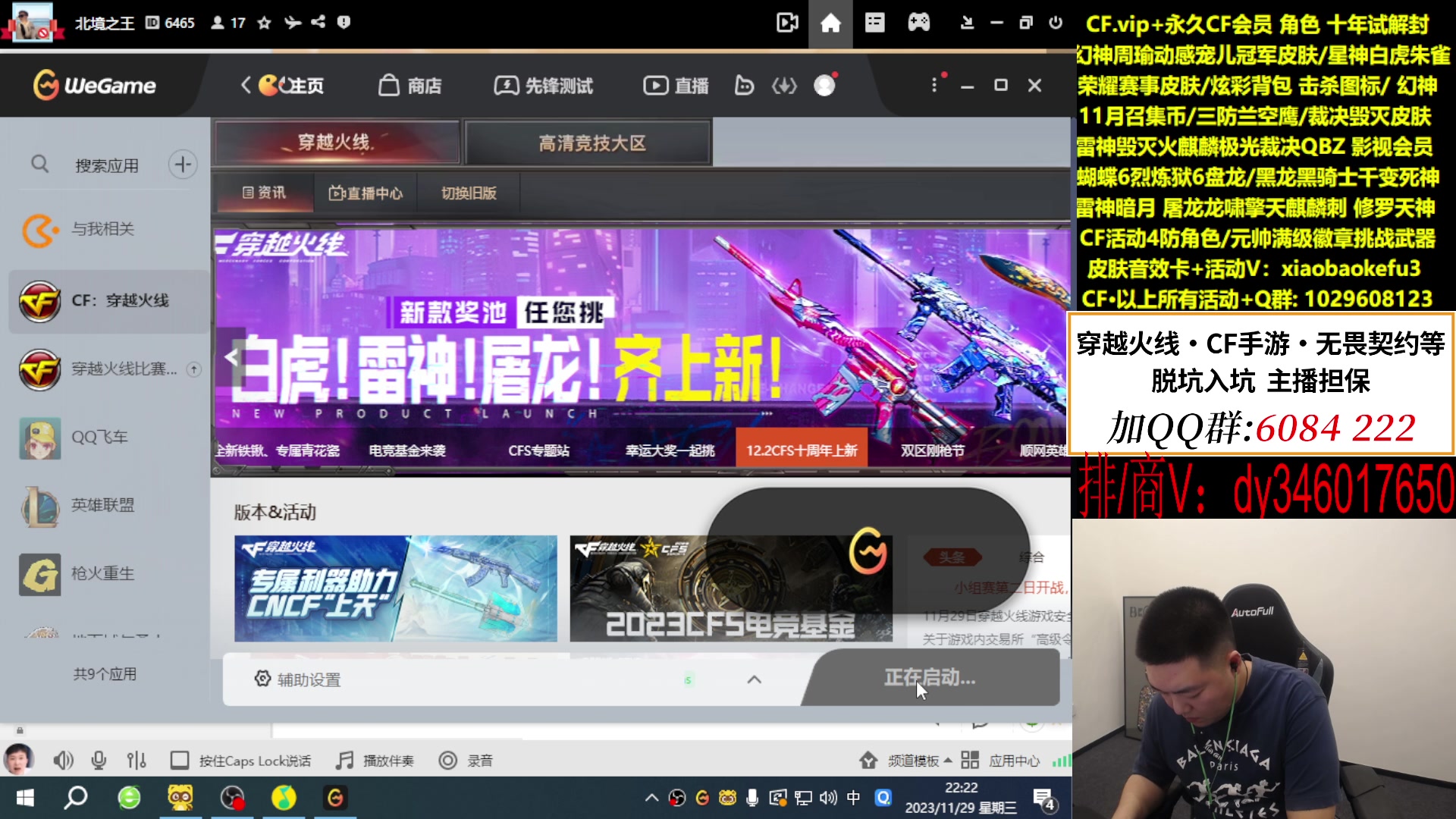Select the CFS专题站 banner item
This screenshot has width=1456, height=819.
coord(538,450)
